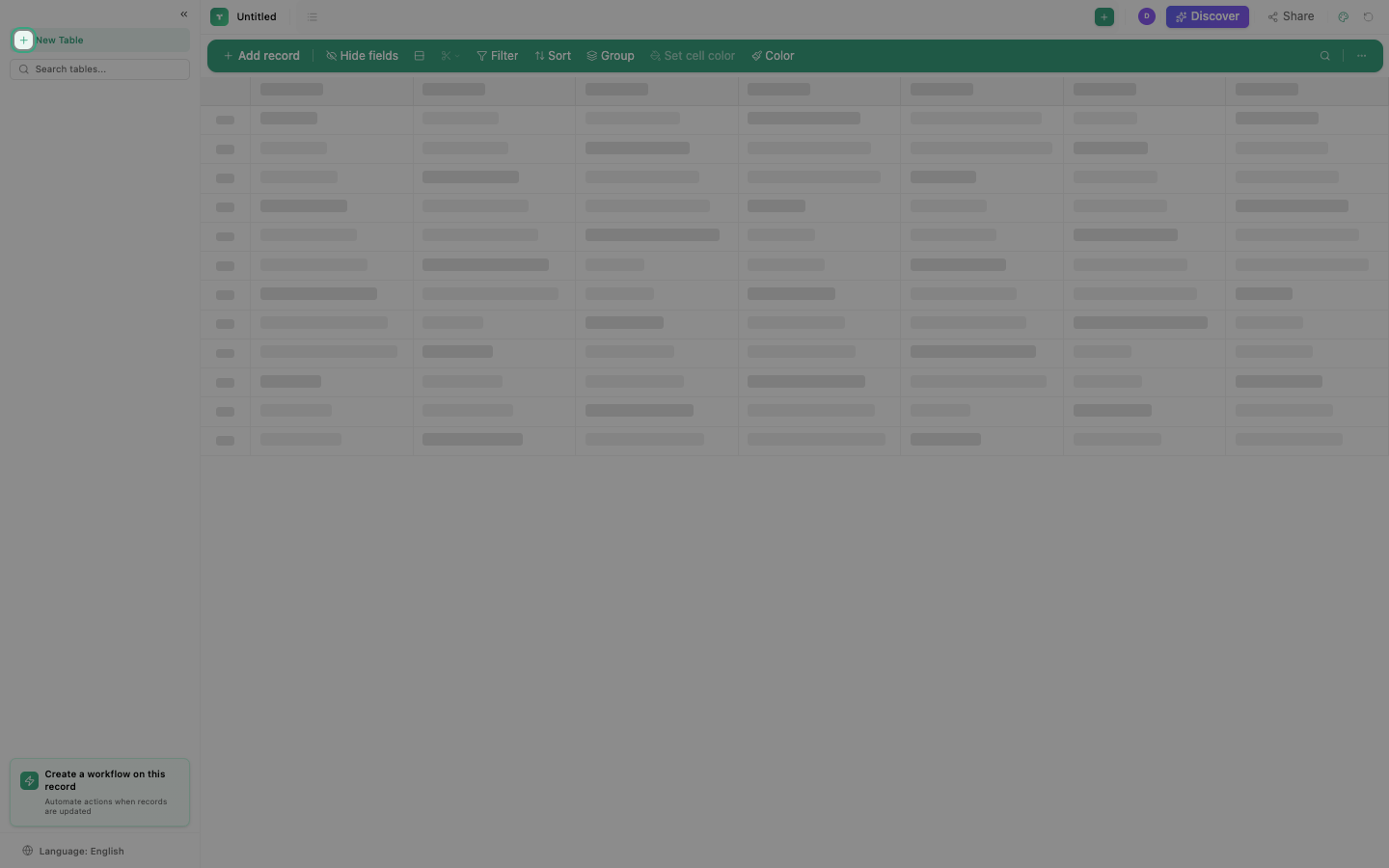Open the Filter menu
Image resolution: width=1389 pixels, height=868 pixels.
(498, 56)
